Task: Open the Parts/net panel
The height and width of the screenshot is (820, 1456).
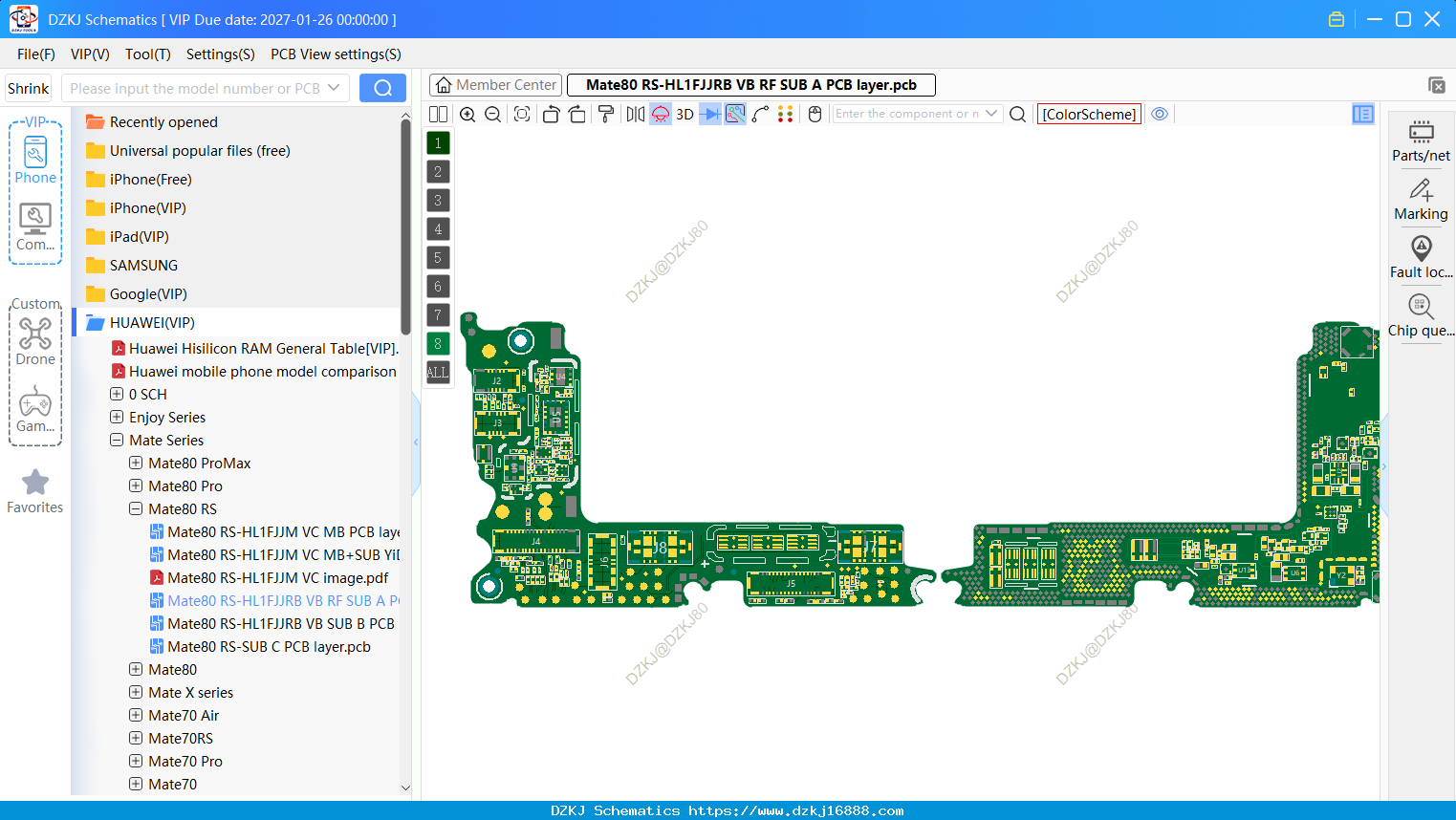Action: click(x=1421, y=140)
